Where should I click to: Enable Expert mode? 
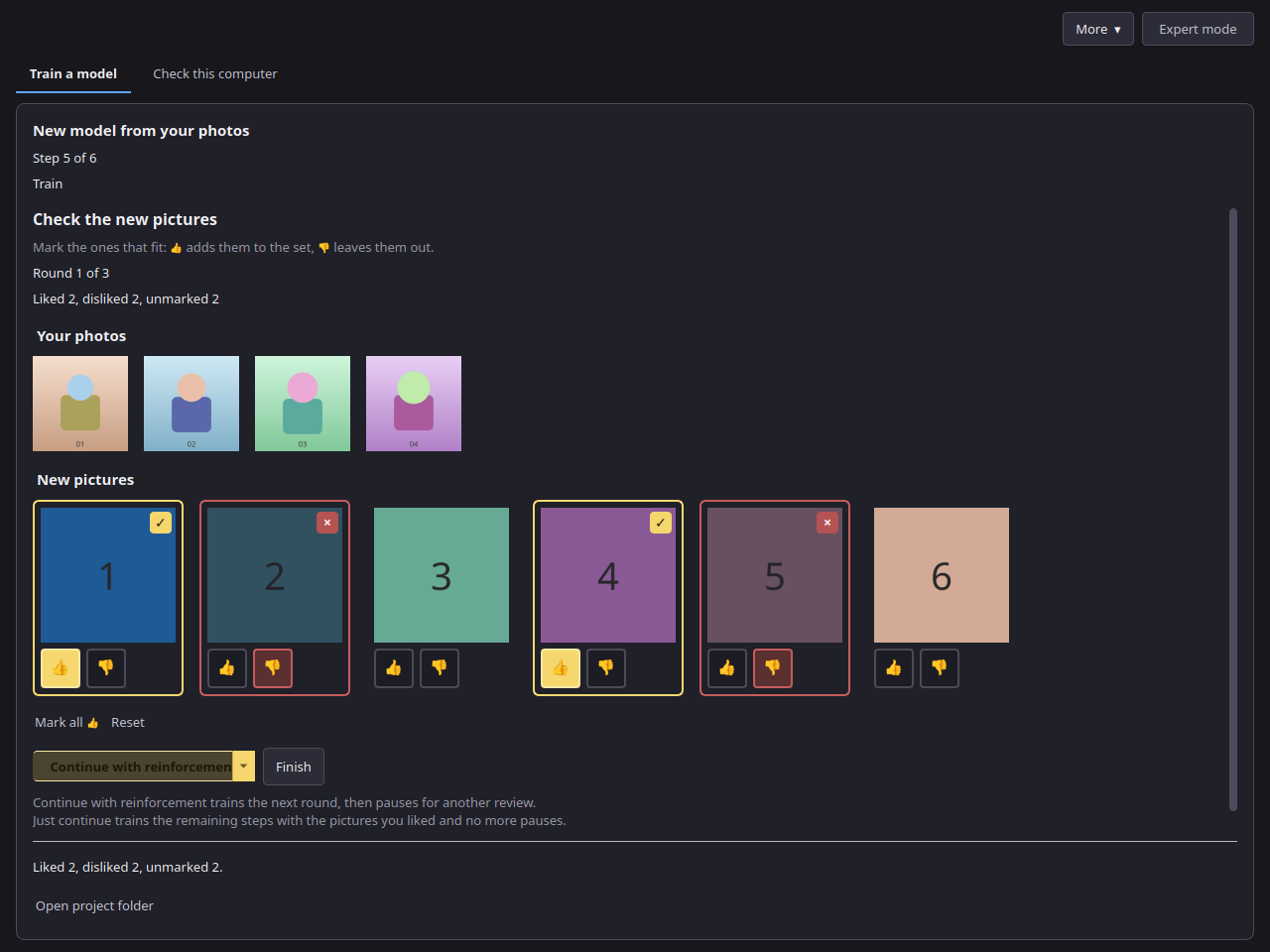click(1198, 29)
